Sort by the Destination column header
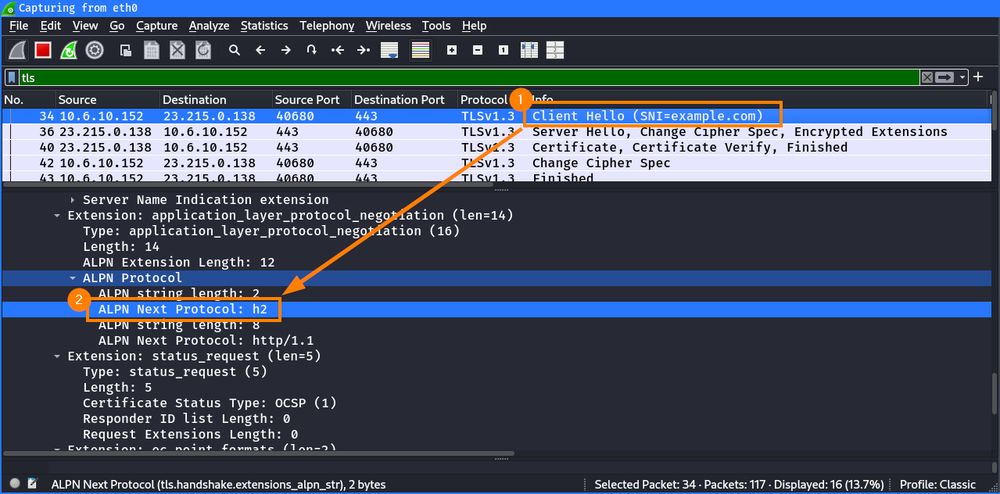This screenshot has width=1000, height=494. tap(215, 99)
